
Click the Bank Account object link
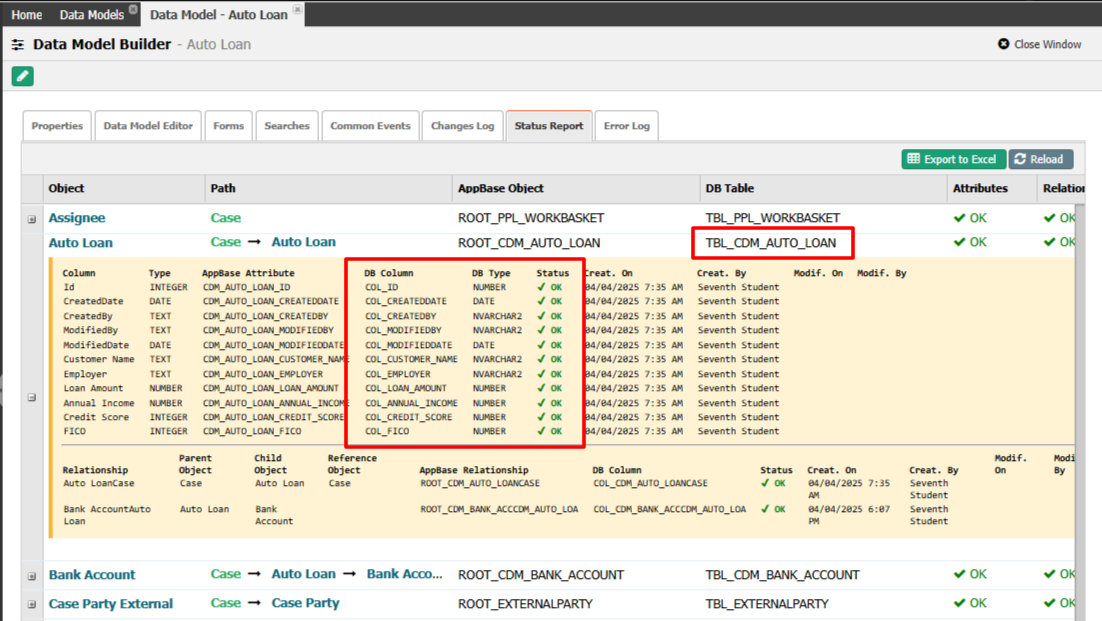92,575
